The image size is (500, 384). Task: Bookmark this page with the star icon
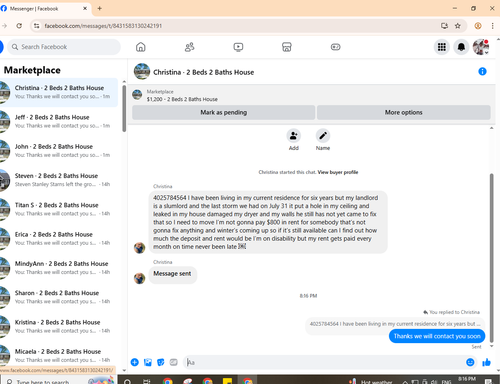coord(458,26)
